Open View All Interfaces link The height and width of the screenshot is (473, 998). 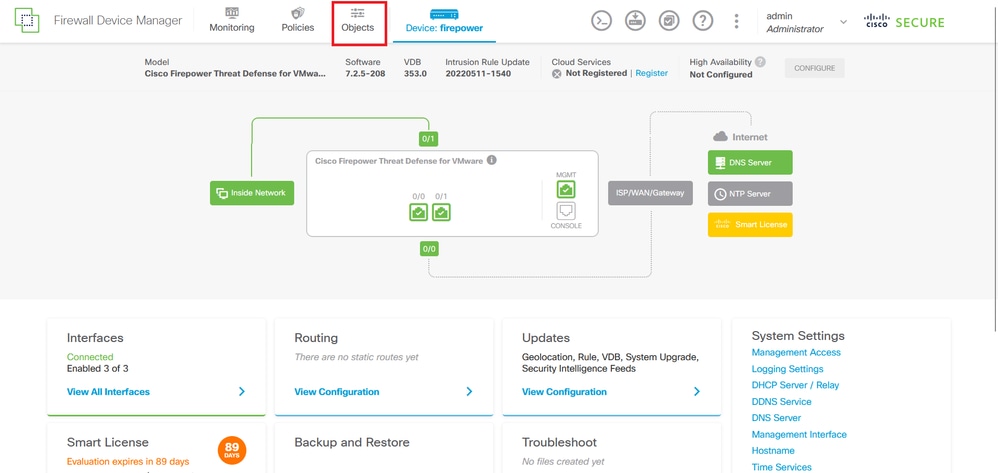point(108,392)
